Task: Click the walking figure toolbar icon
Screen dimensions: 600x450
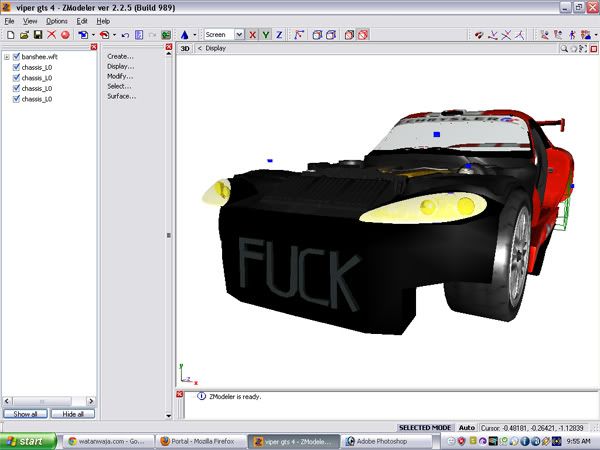Action: point(572,35)
